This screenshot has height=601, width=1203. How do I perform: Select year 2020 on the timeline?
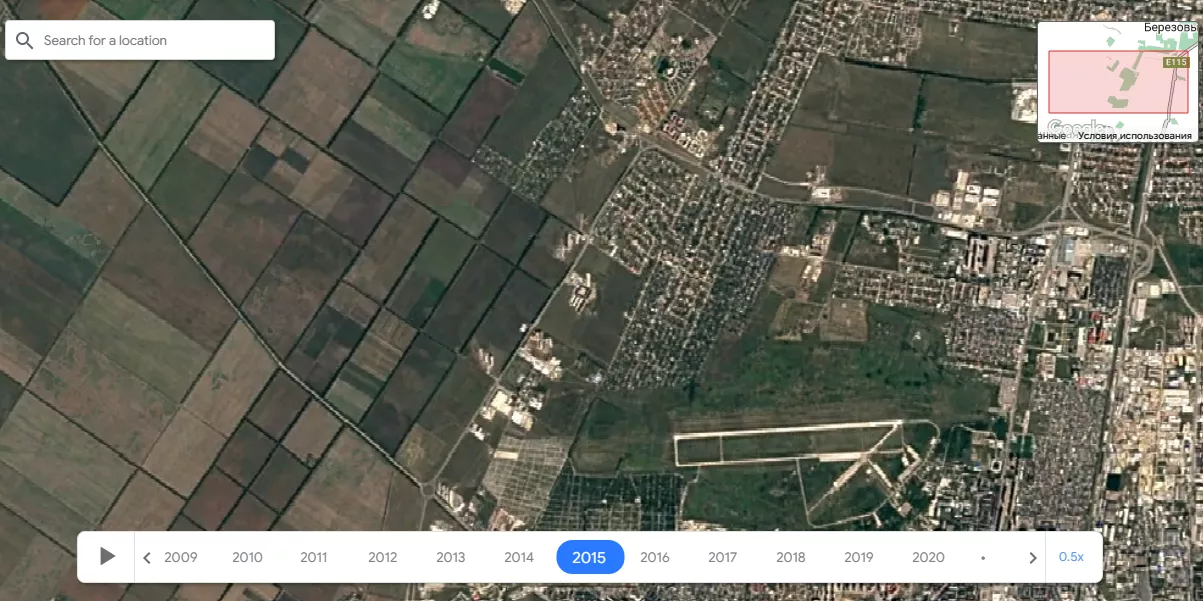pos(928,558)
